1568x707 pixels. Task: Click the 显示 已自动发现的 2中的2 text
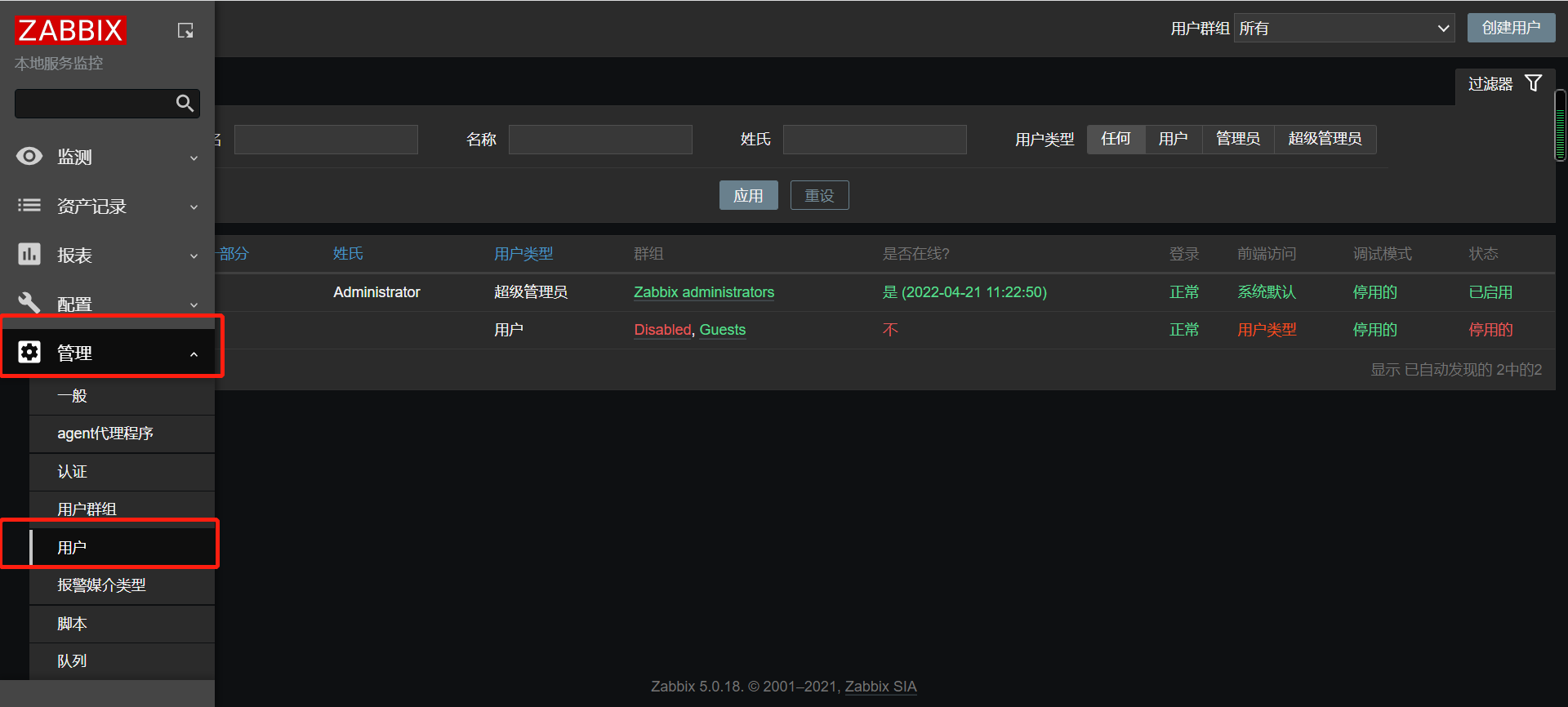1456,370
